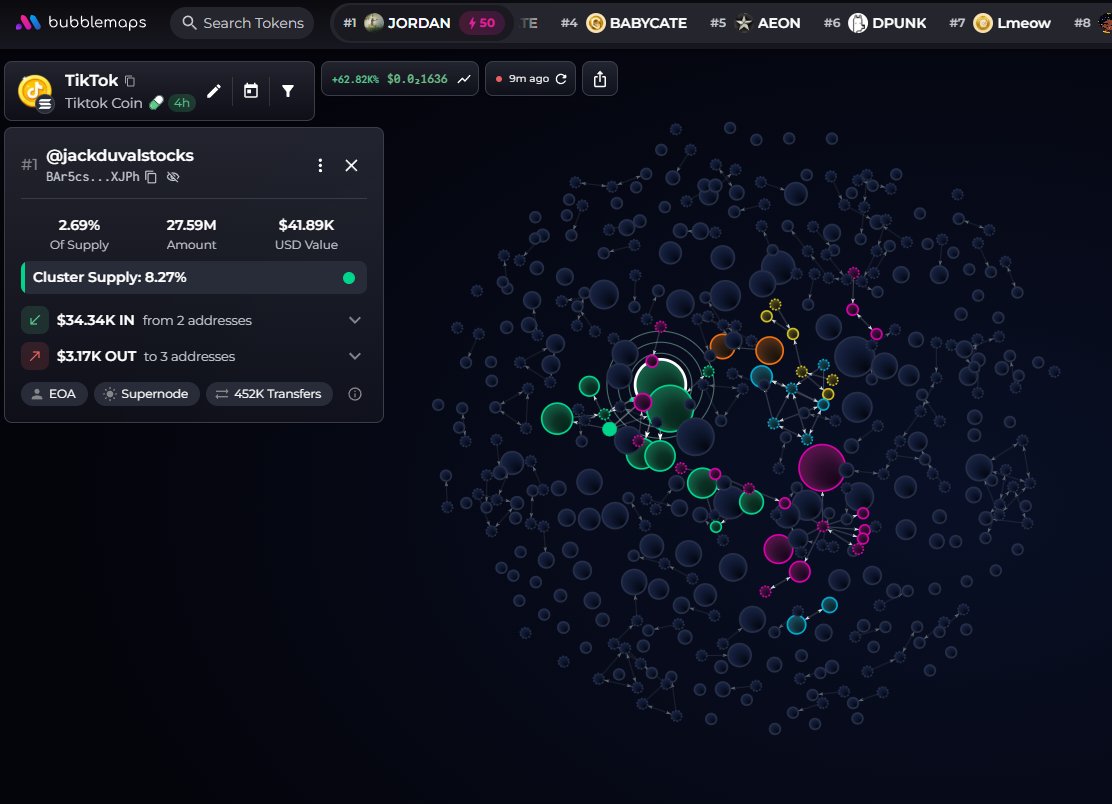Image resolution: width=1112 pixels, height=804 pixels.
Task: Open the bubblemaps home logo
Action: coord(81,23)
